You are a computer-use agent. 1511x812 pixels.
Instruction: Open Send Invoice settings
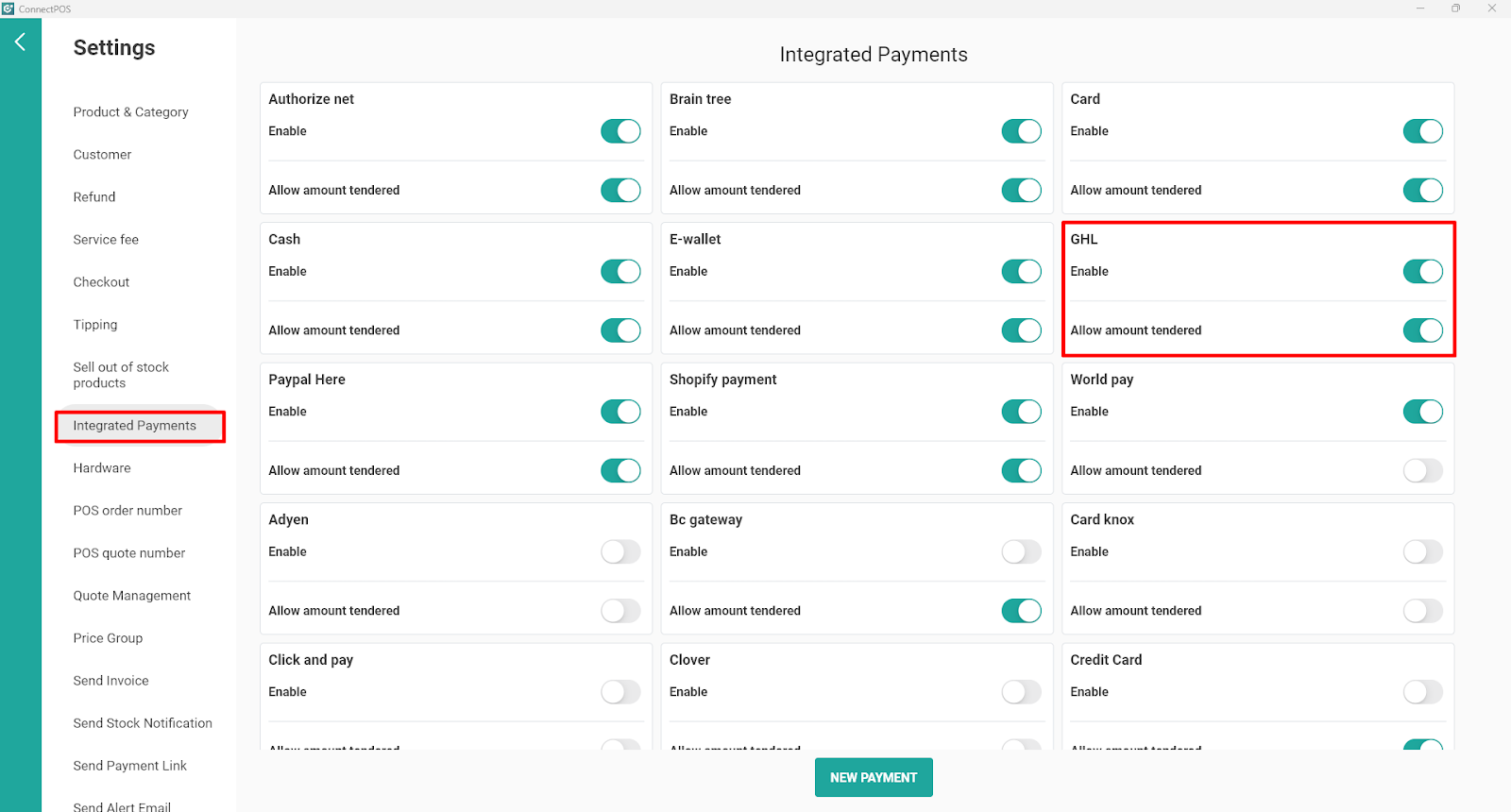[x=110, y=680]
